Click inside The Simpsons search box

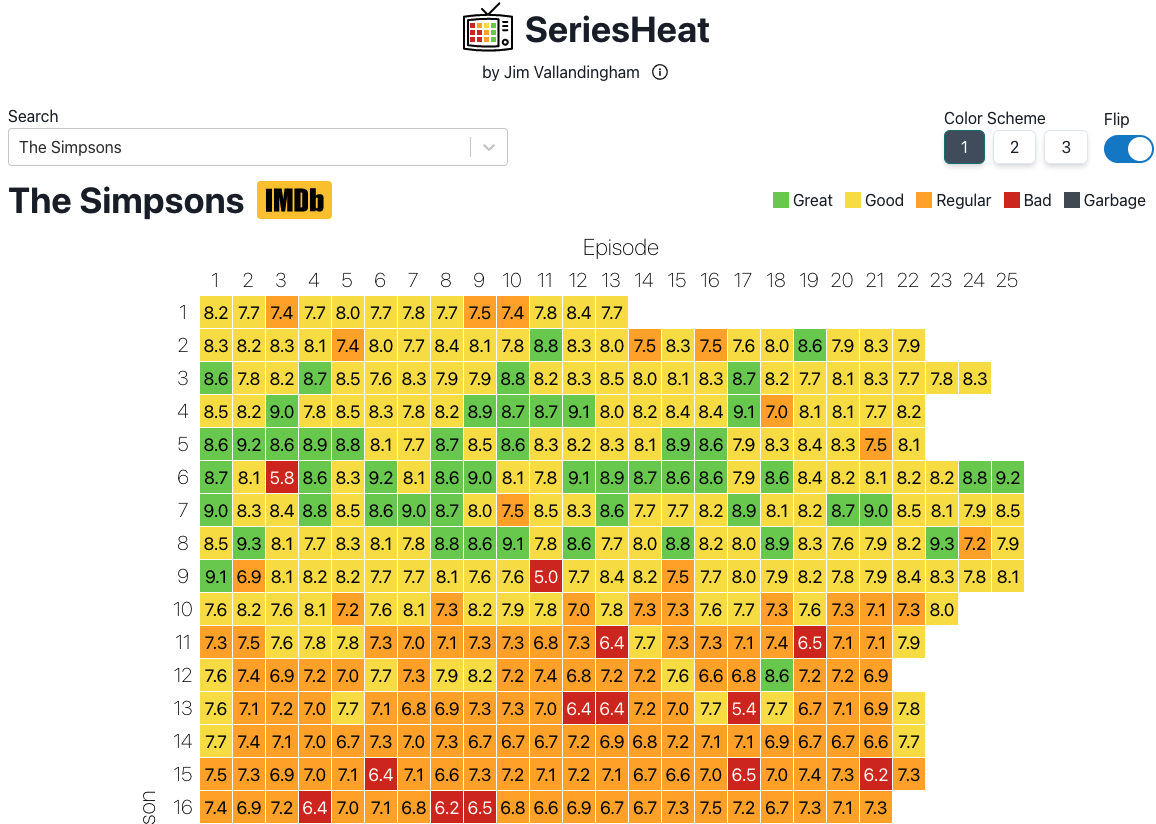click(240, 147)
